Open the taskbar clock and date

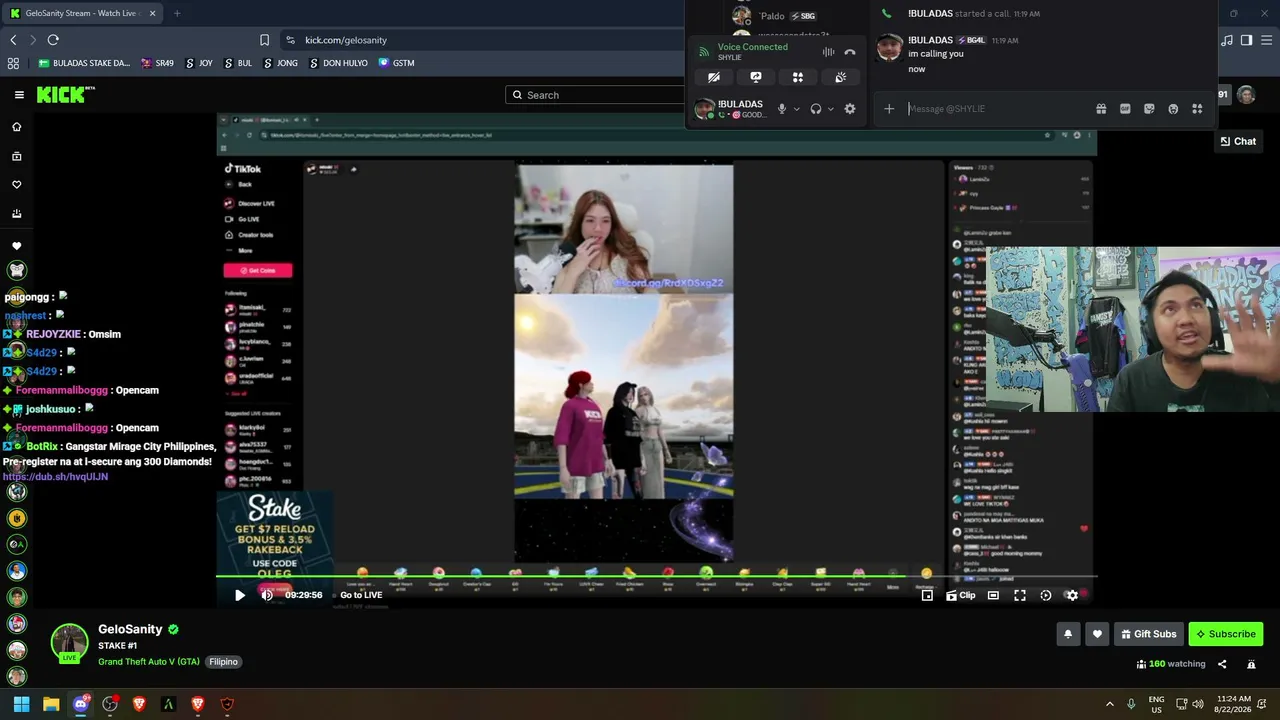coord(1233,704)
